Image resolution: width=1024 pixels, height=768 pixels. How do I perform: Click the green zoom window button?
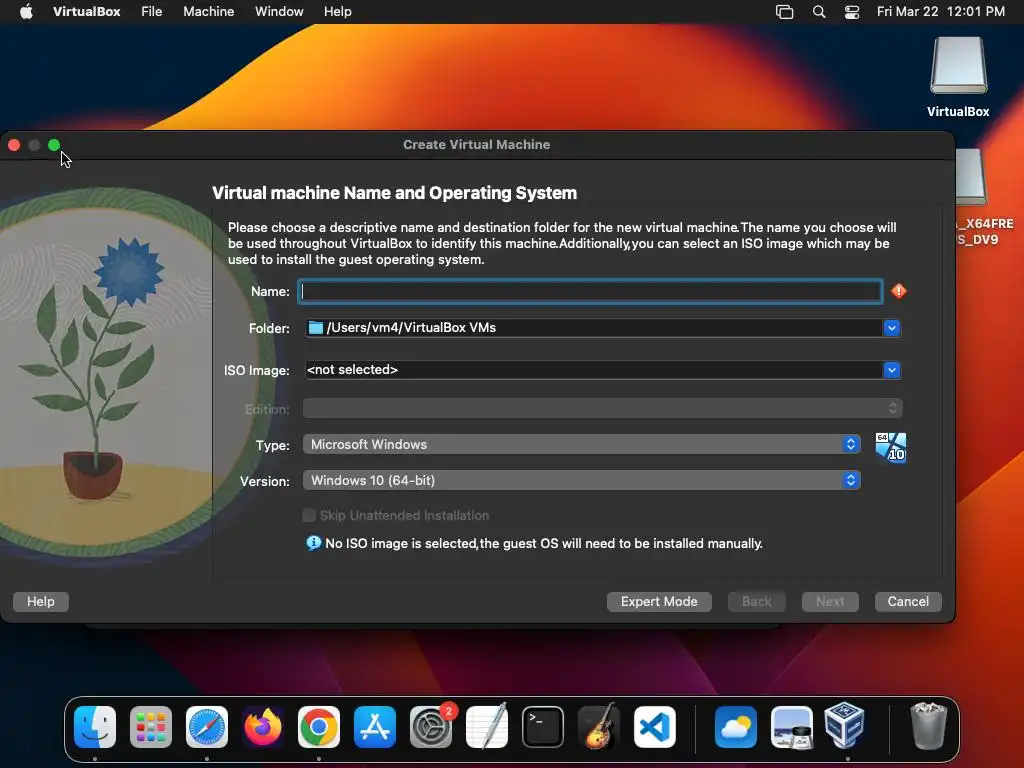click(x=54, y=145)
